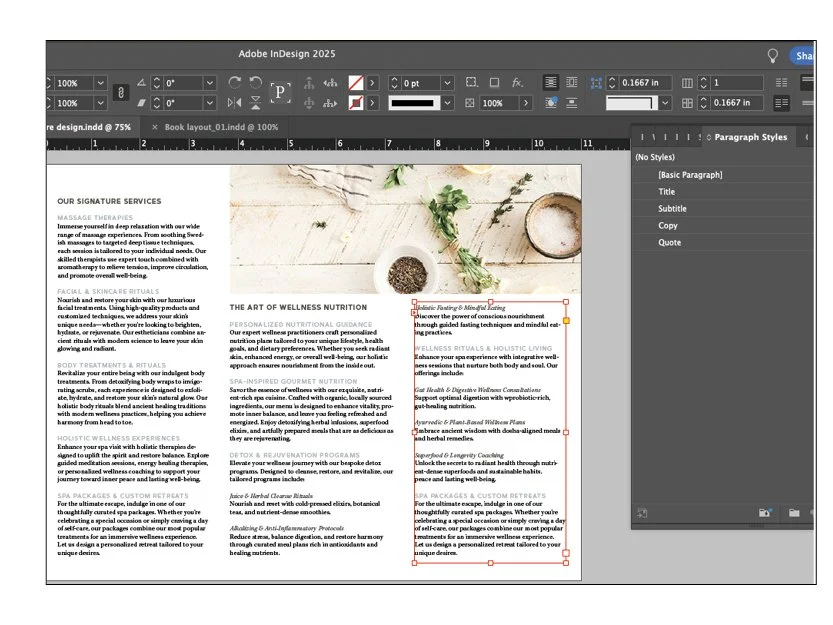Select the Quote style in Paragraph Styles
This screenshot has height=625, width=833.
point(668,242)
